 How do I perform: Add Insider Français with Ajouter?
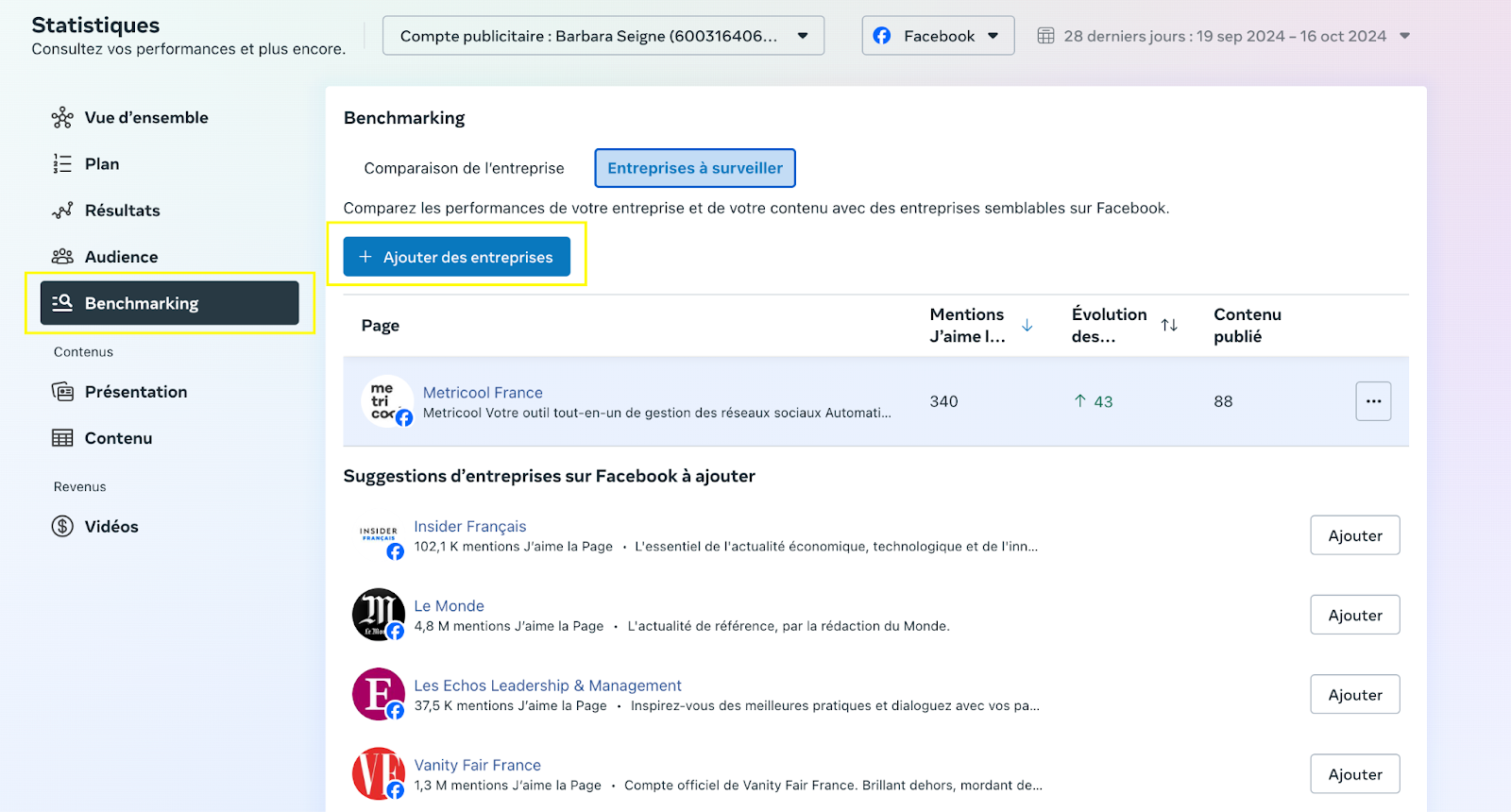[x=1355, y=535]
